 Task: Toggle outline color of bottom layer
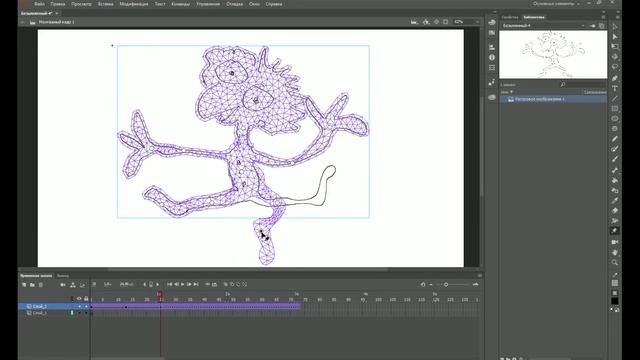coord(72,313)
